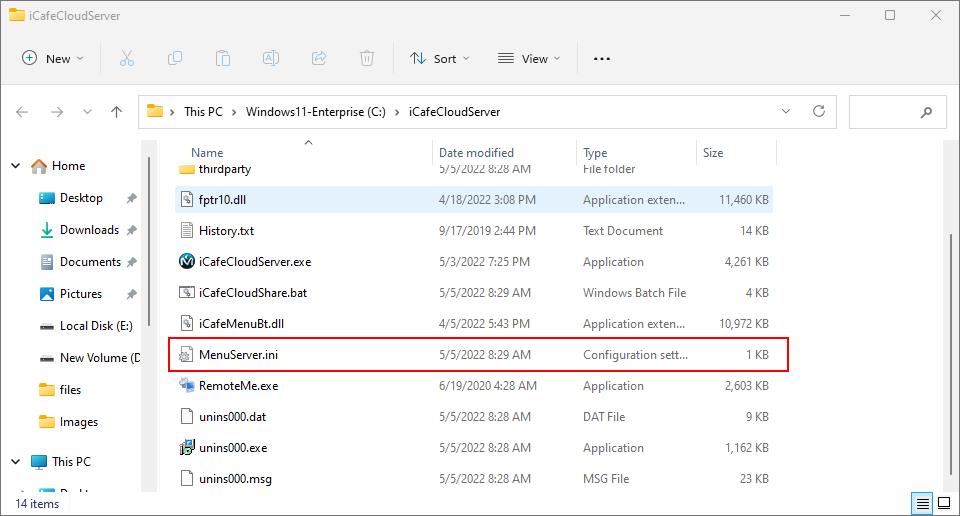
Task: Open the New dropdown menu
Action: (53, 59)
